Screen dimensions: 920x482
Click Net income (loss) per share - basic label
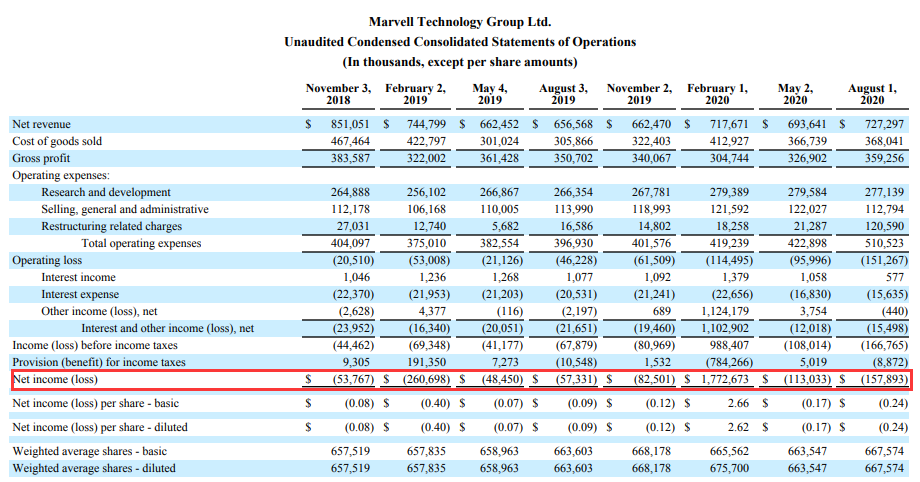pos(96,404)
